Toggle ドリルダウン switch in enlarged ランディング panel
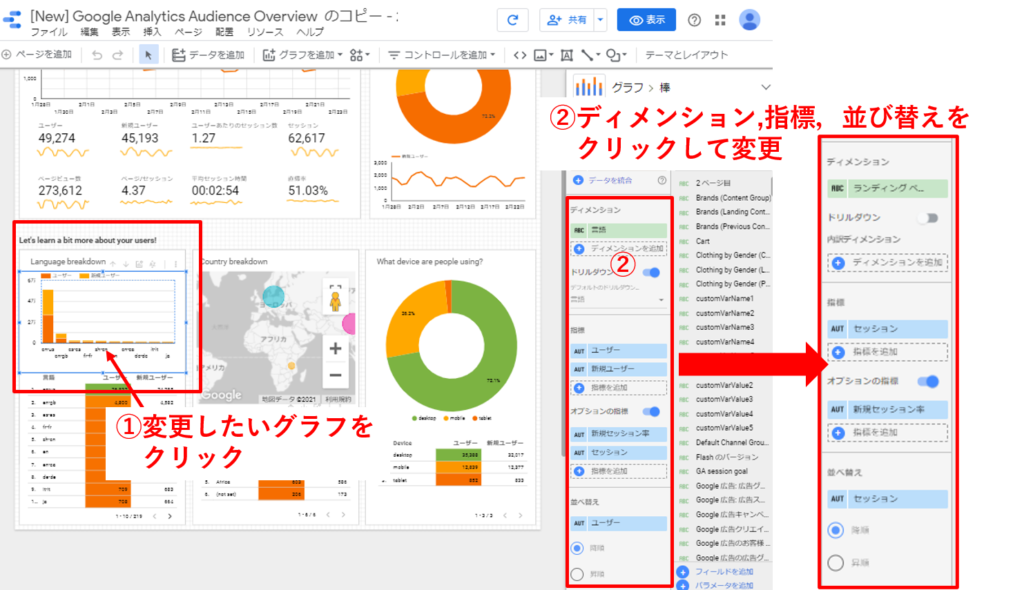The image size is (1024, 590). pos(928,218)
